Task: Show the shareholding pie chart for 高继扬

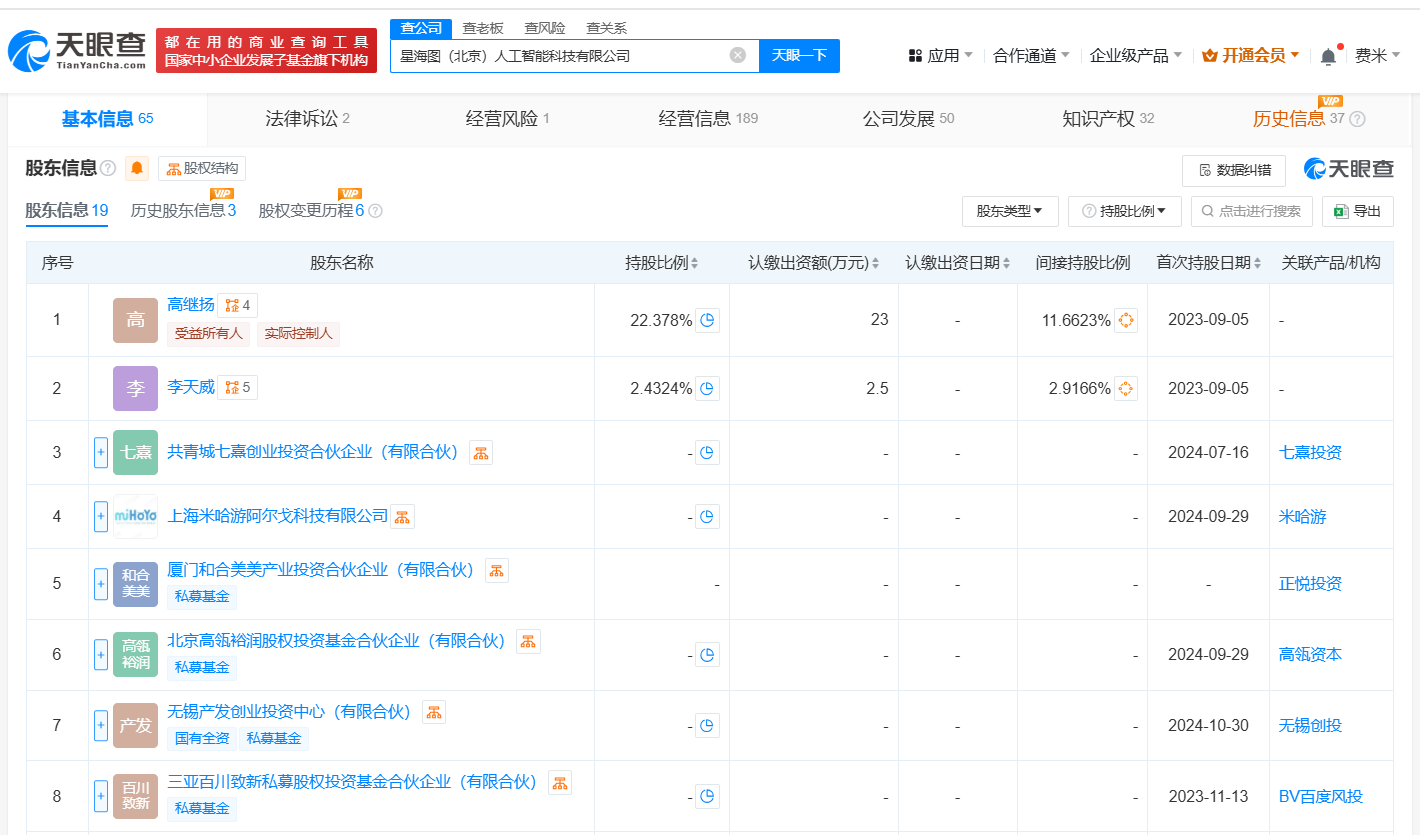Action: tap(707, 320)
